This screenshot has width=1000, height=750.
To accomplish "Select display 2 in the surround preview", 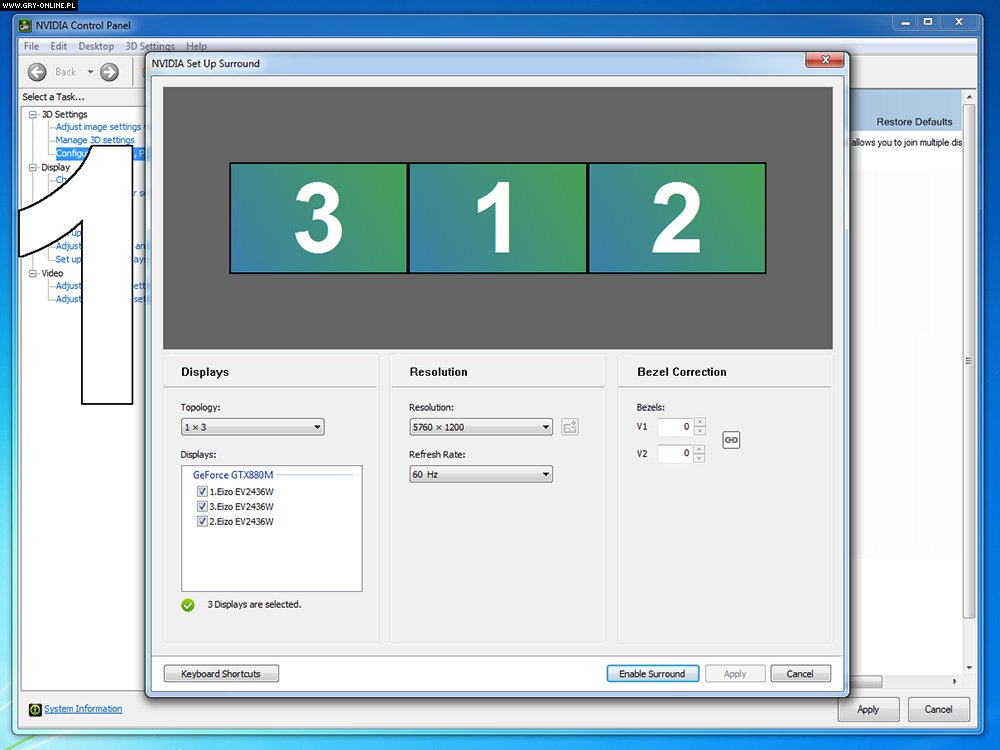I will click(x=676, y=218).
